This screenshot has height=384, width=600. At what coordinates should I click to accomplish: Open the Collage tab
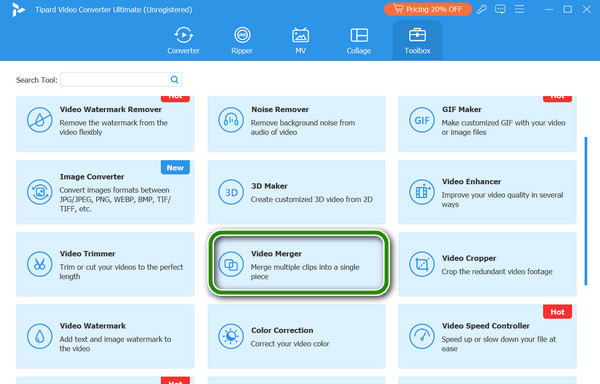(359, 41)
